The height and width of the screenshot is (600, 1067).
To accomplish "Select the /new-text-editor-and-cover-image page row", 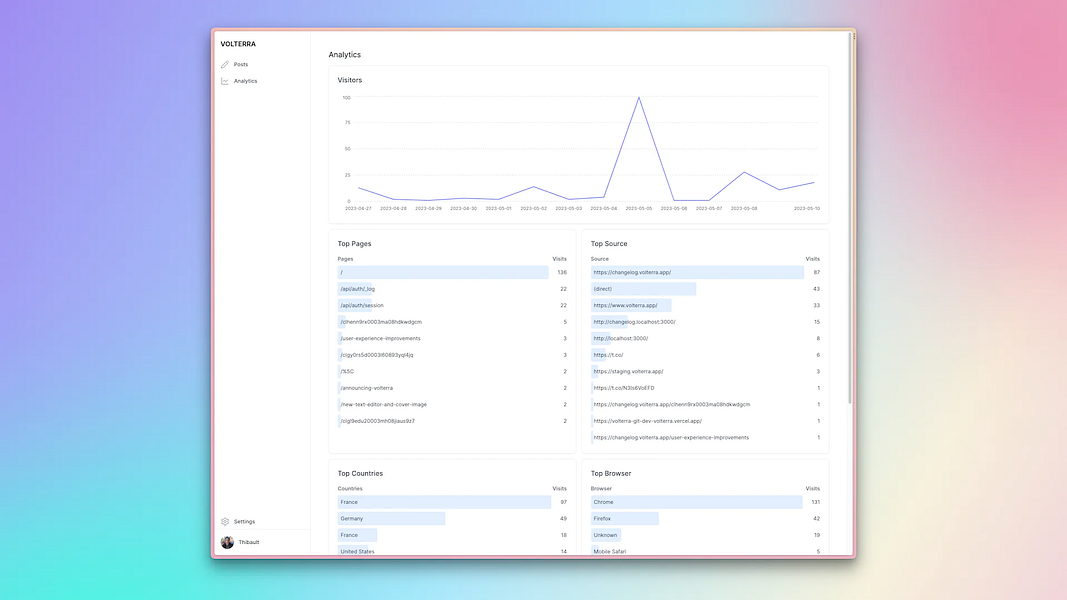I will [x=452, y=404].
